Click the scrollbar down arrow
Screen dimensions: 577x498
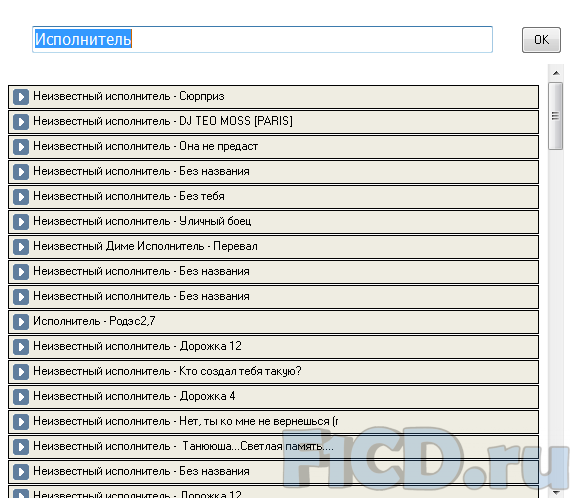click(556, 492)
